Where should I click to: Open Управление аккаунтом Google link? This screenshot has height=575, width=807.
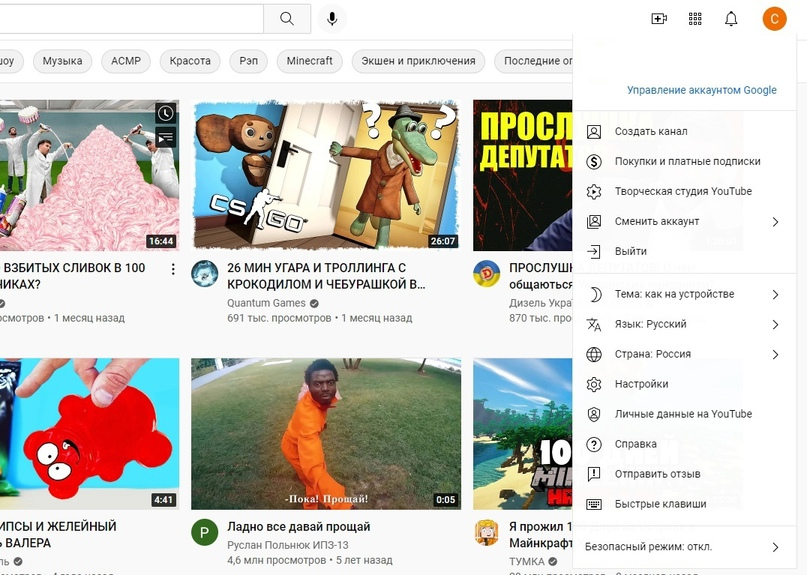(701, 90)
